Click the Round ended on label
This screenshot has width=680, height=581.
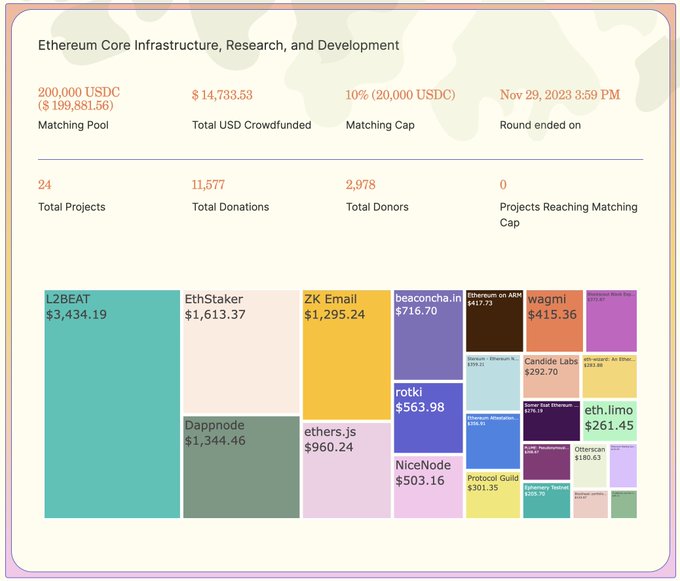click(540, 125)
